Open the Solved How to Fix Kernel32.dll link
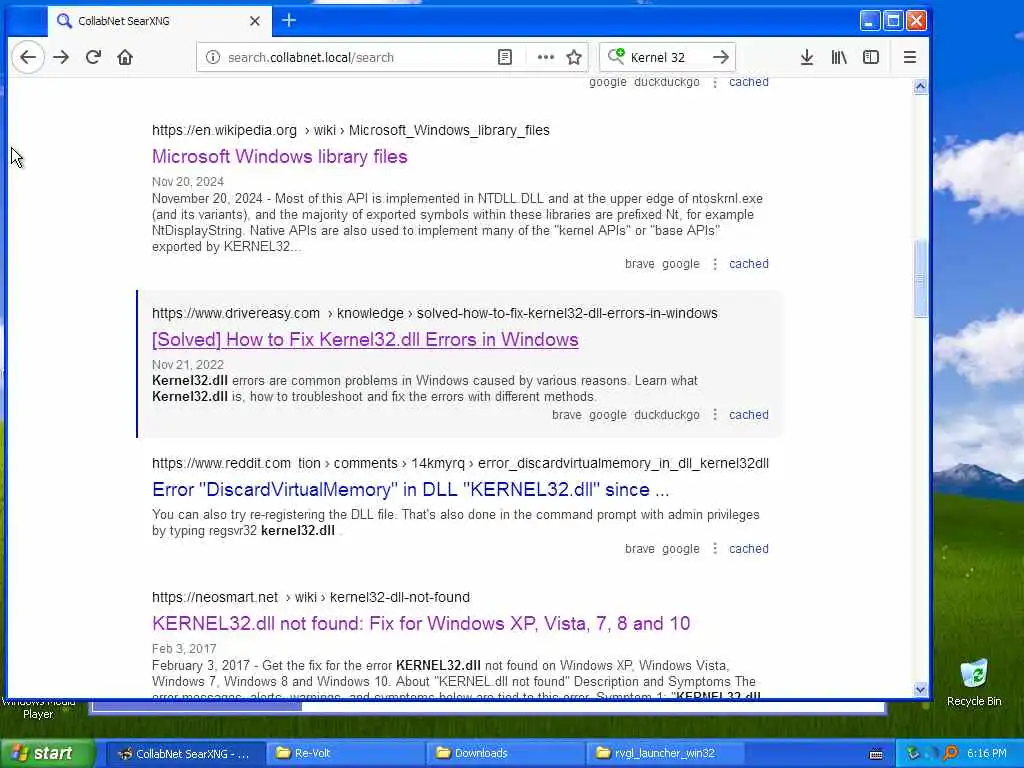This screenshot has width=1024, height=768. [x=365, y=340]
